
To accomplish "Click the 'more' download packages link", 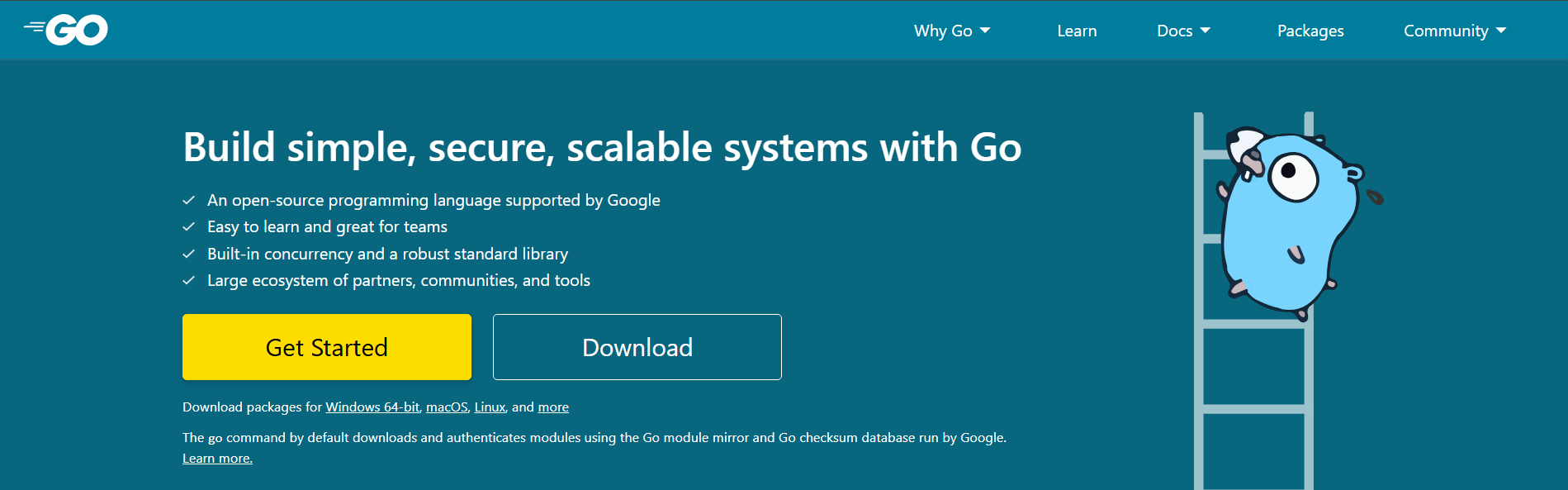I will click(553, 407).
